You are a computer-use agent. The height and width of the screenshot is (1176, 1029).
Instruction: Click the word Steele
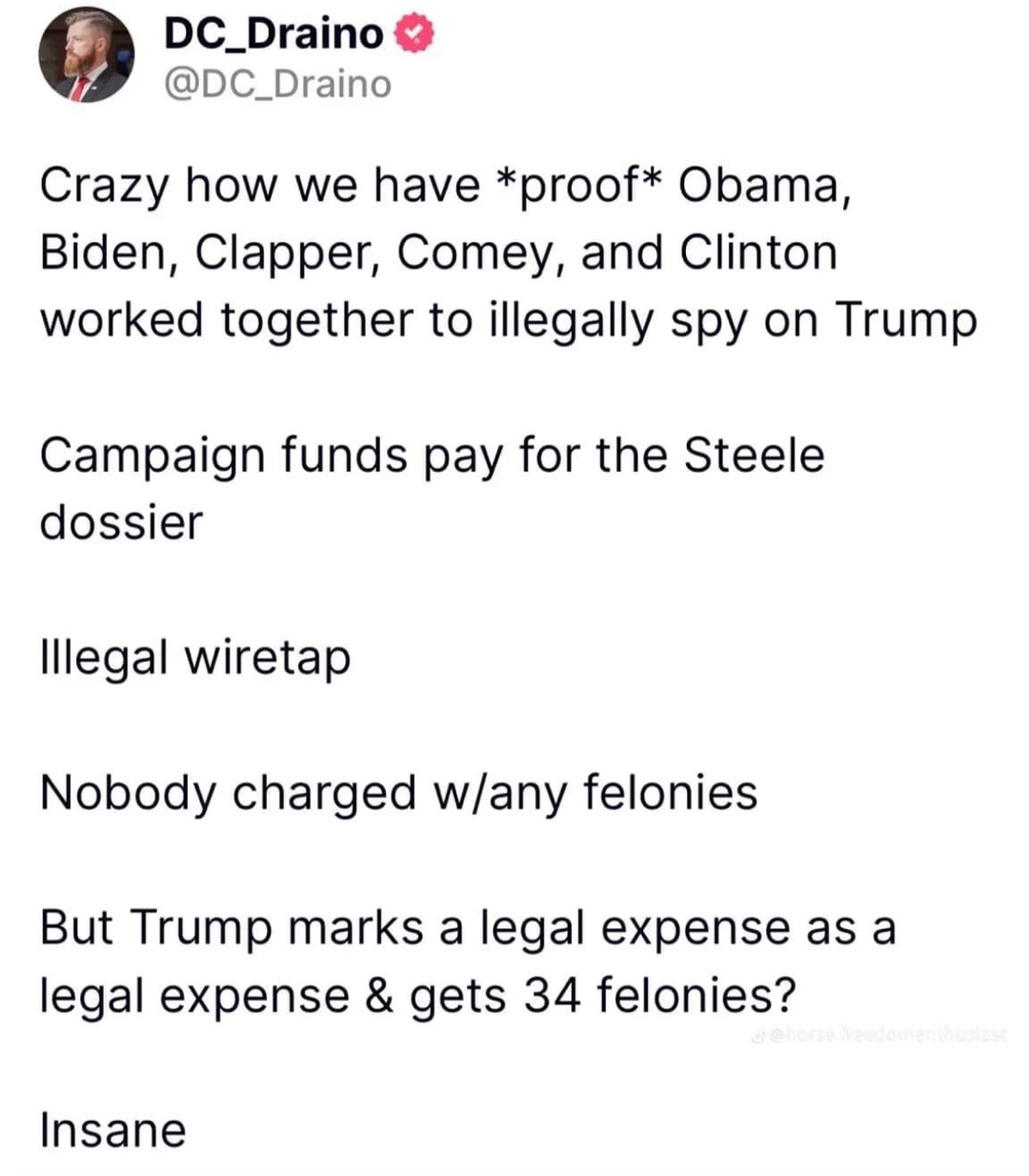754,454
